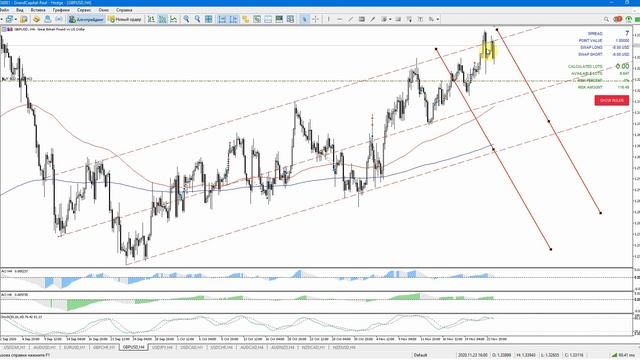Zoom out the chart with magnifier minus

pos(197,19)
